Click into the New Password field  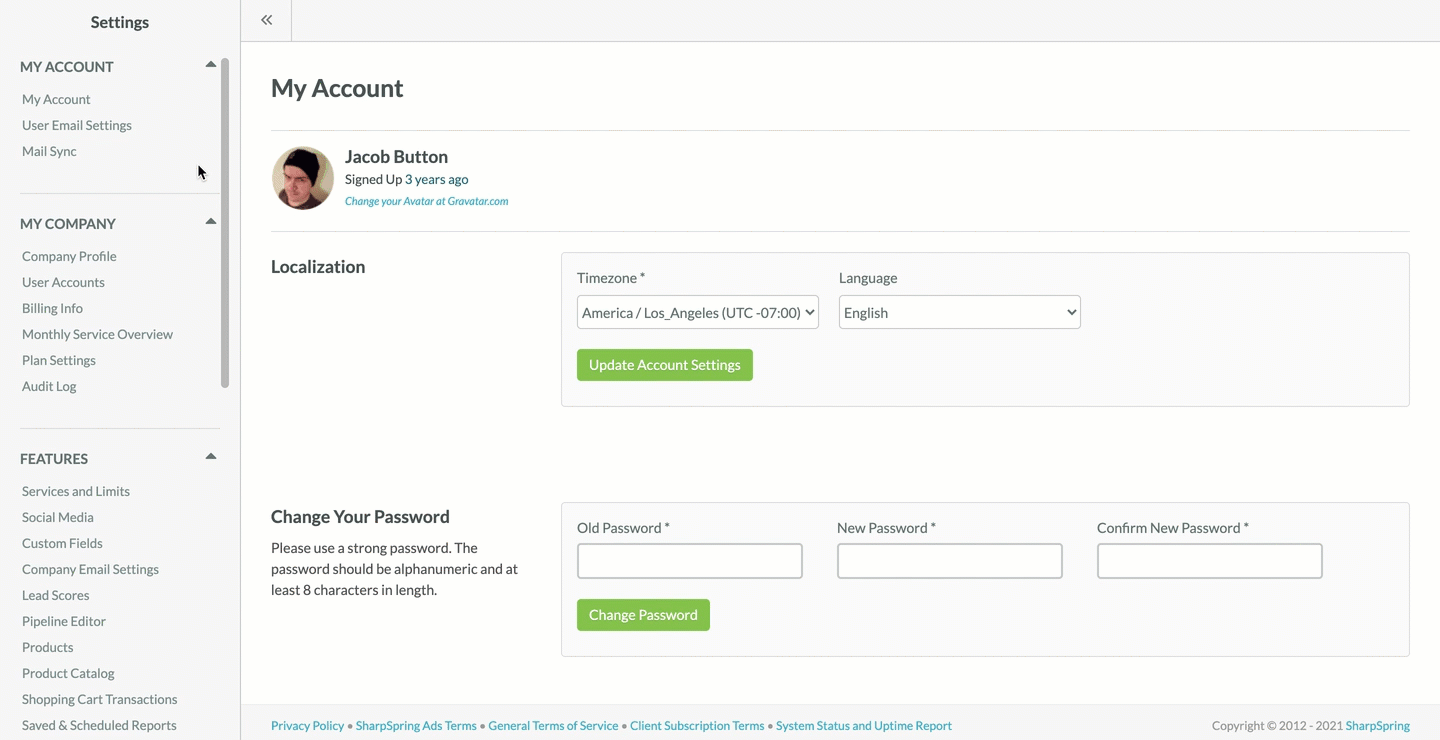click(949, 561)
